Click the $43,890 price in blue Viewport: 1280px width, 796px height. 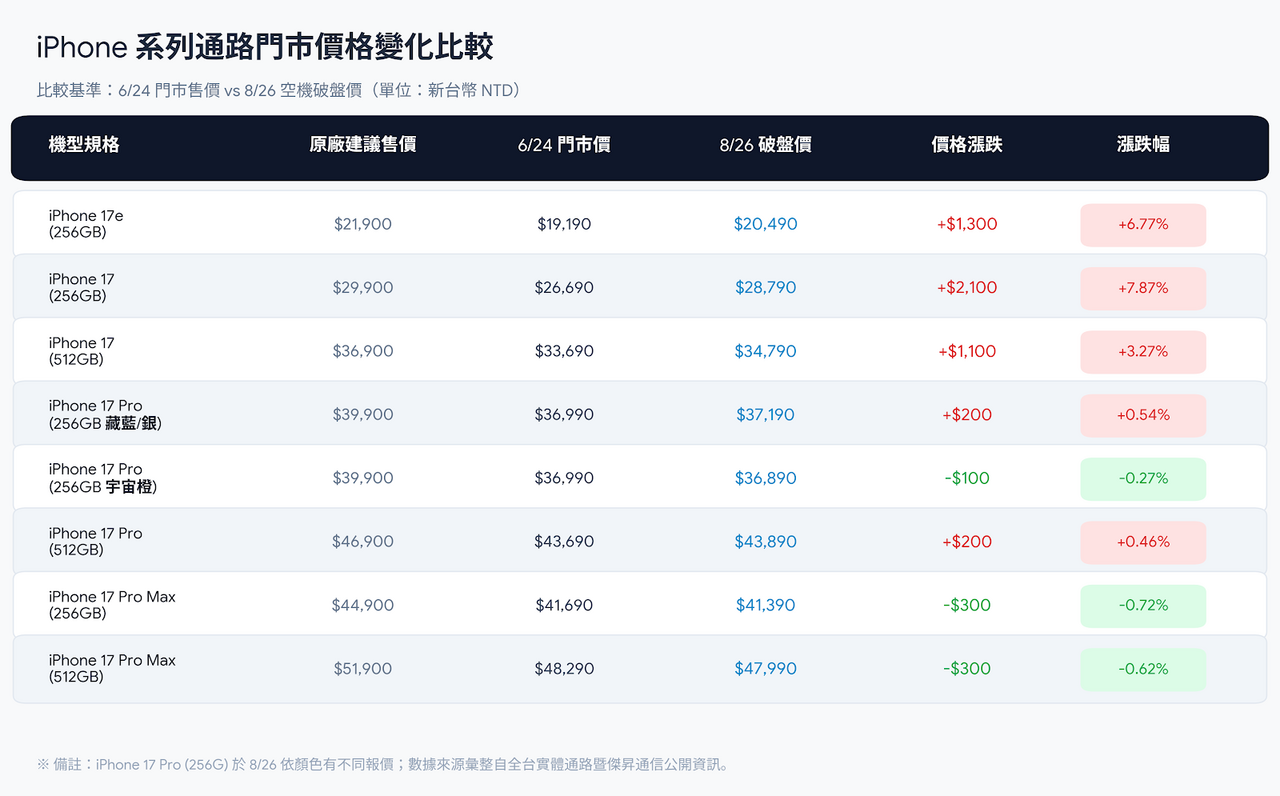[765, 542]
